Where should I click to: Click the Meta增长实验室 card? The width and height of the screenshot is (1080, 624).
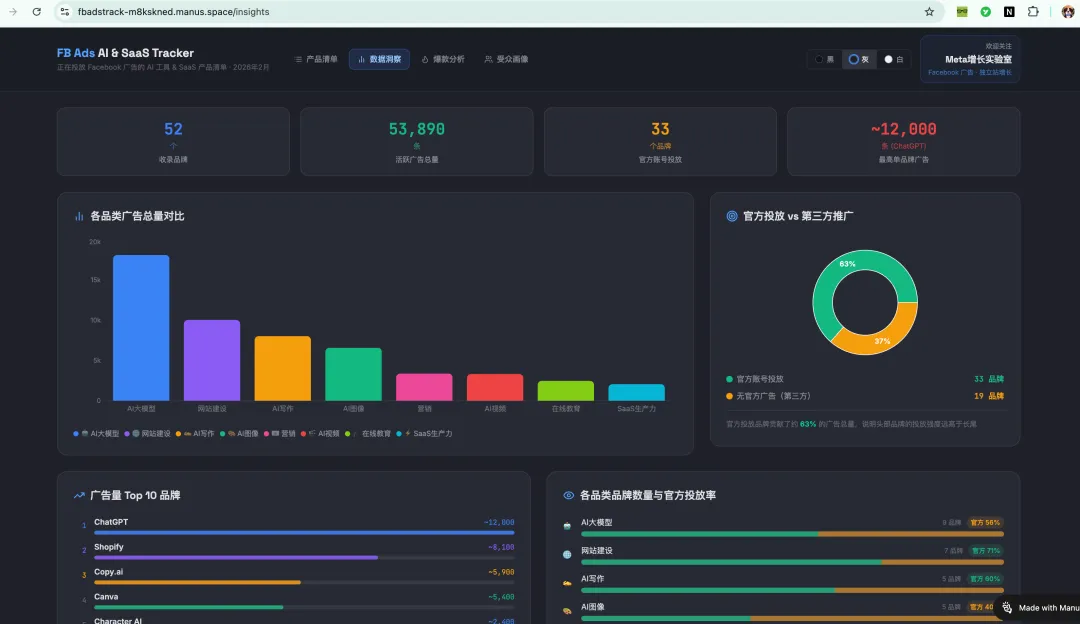click(970, 59)
